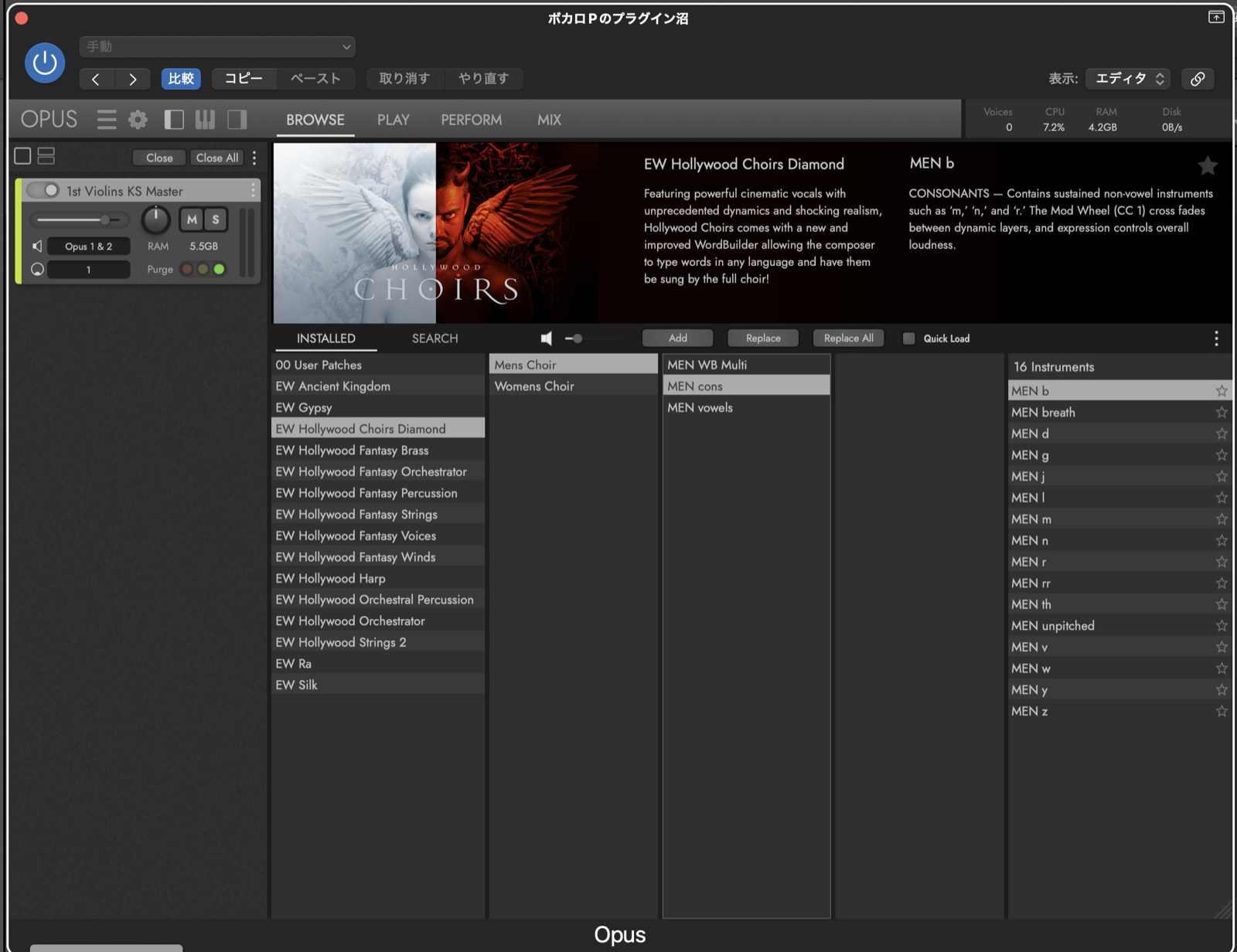Go to previous preset arrow
Viewport: 1237px width, 952px height.
97,79
